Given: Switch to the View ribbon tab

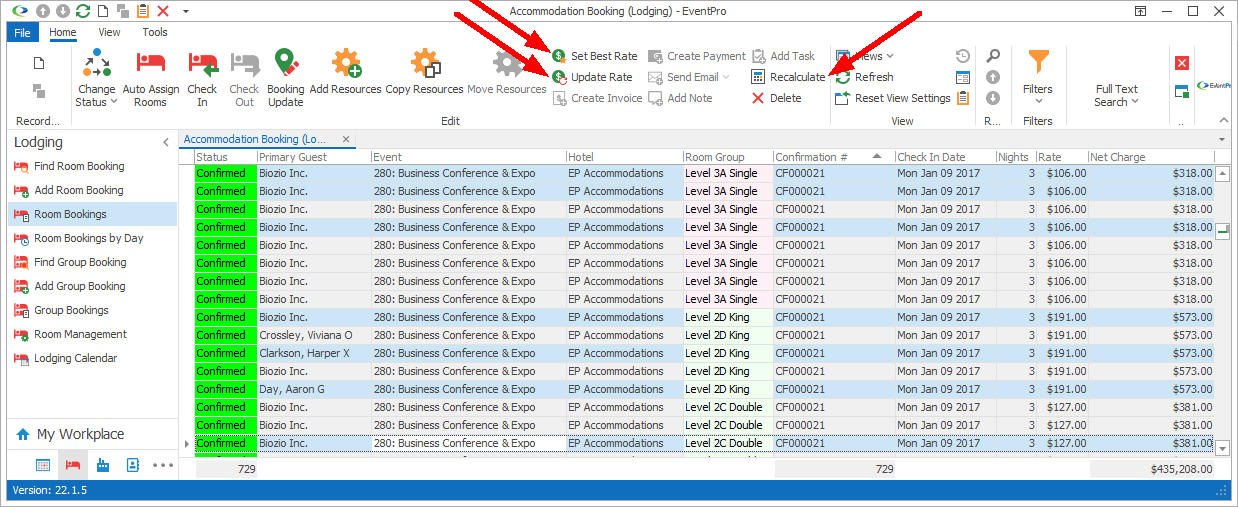Looking at the screenshot, I should point(109,33).
